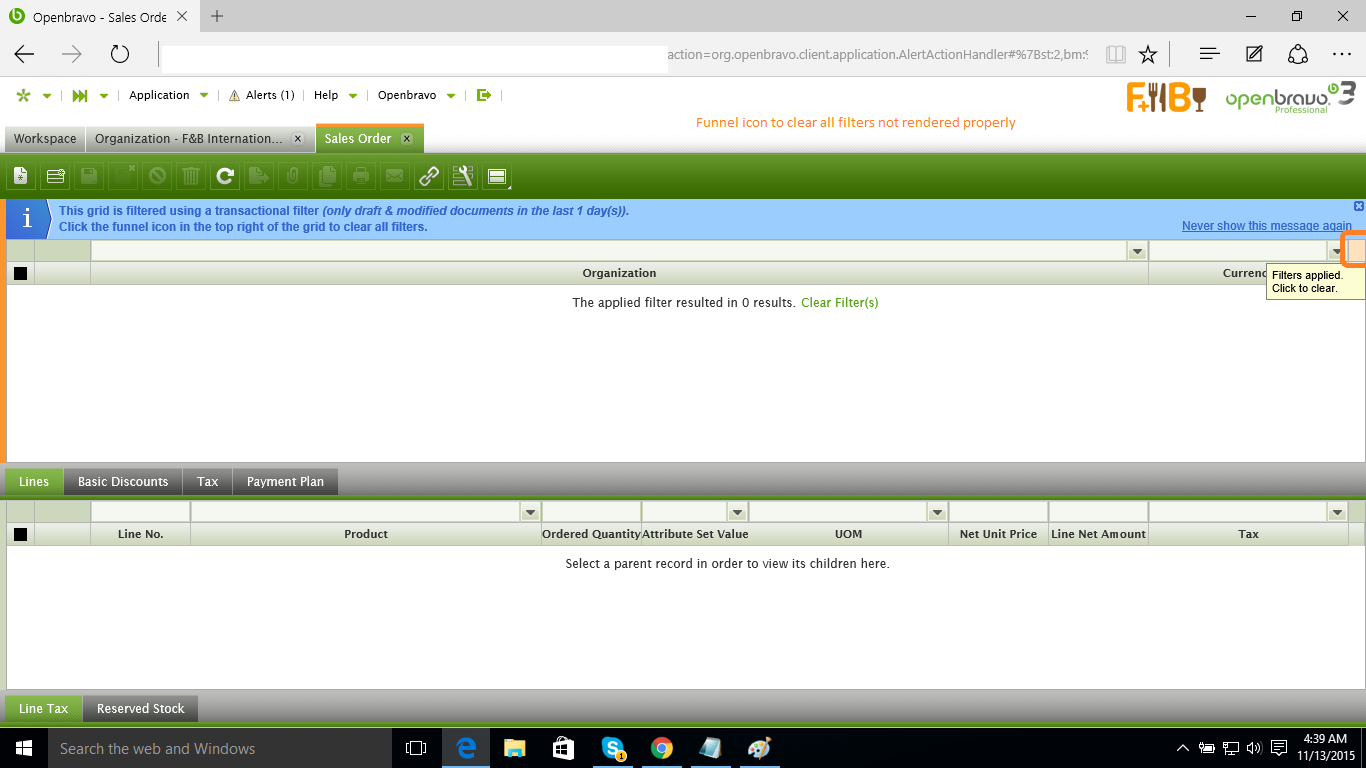Viewport: 1366px width, 768px height.
Task: Switch to the Workspace tab
Action: [45, 139]
